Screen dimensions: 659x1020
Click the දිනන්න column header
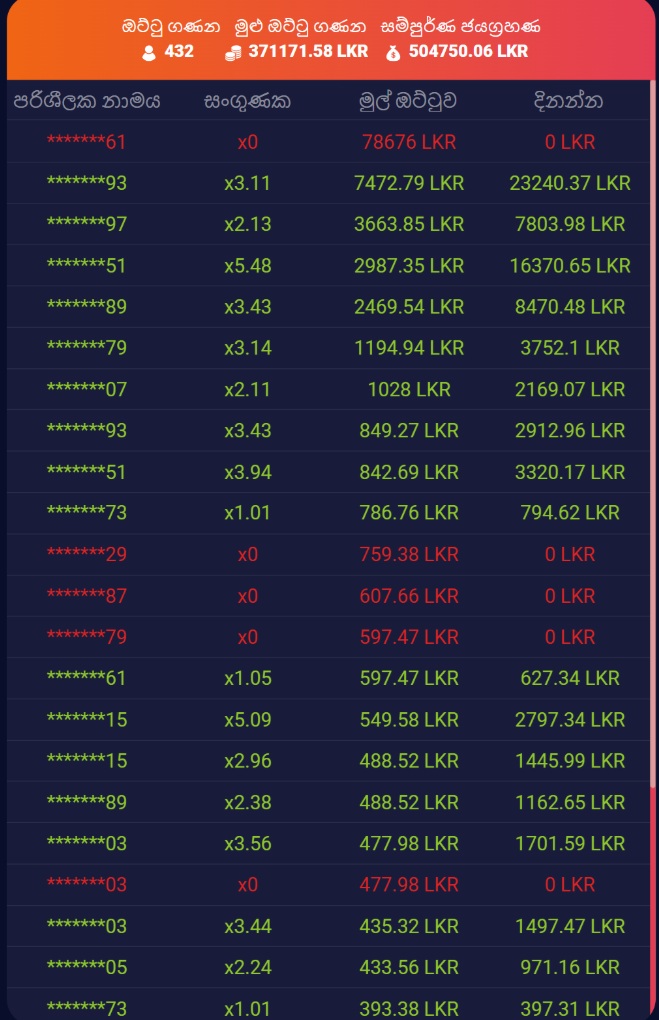tap(569, 101)
